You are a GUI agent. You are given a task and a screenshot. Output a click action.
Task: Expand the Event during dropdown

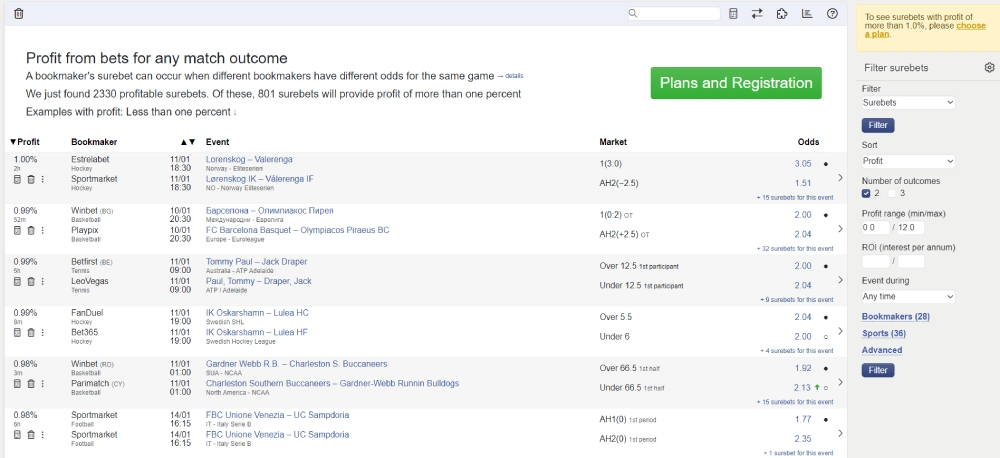[908, 297]
